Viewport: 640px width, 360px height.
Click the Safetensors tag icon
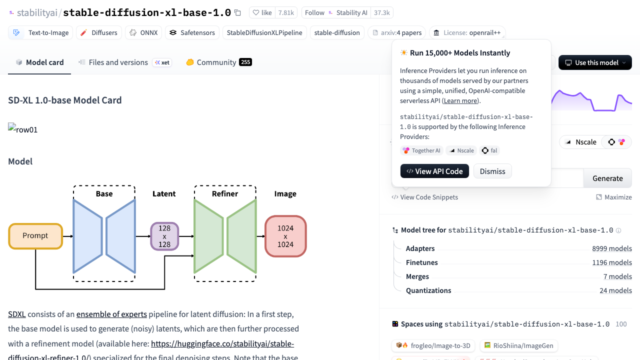(173, 33)
